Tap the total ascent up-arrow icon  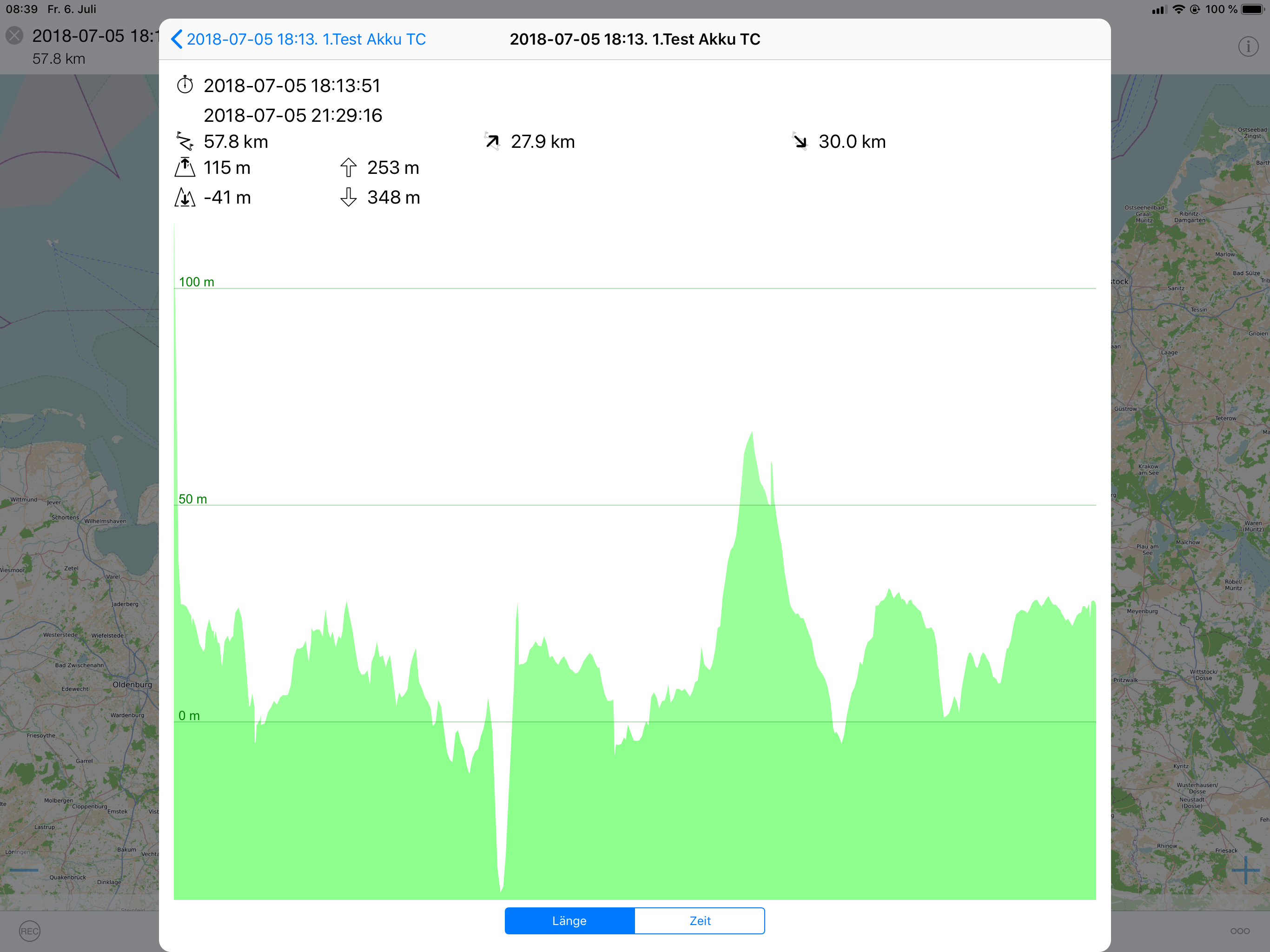(x=349, y=168)
